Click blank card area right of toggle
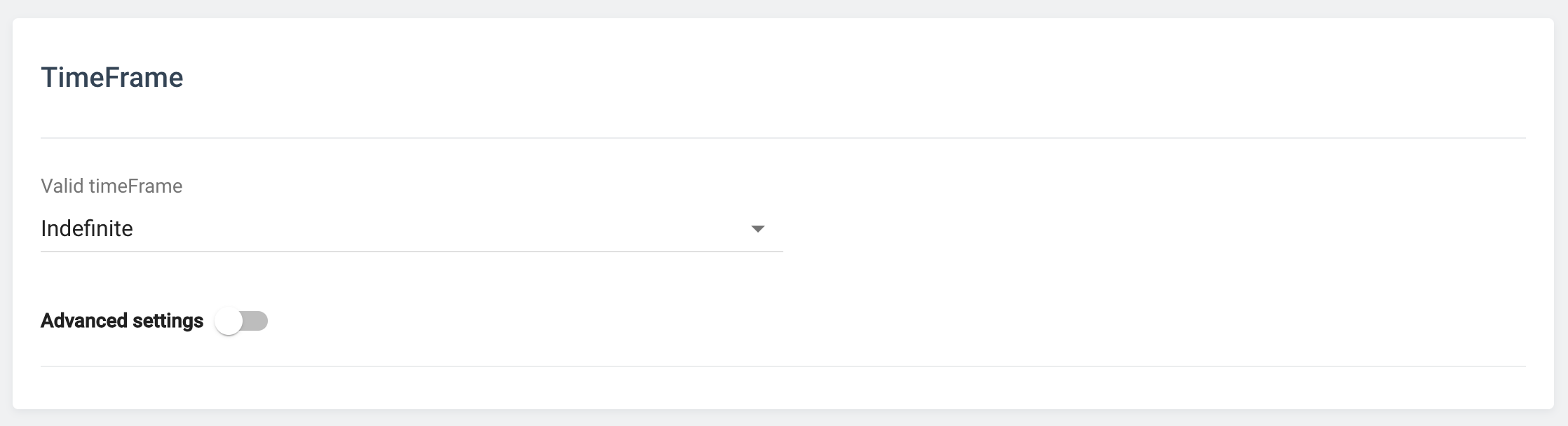Image resolution: width=1568 pixels, height=426 pixels. tap(842, 322)
